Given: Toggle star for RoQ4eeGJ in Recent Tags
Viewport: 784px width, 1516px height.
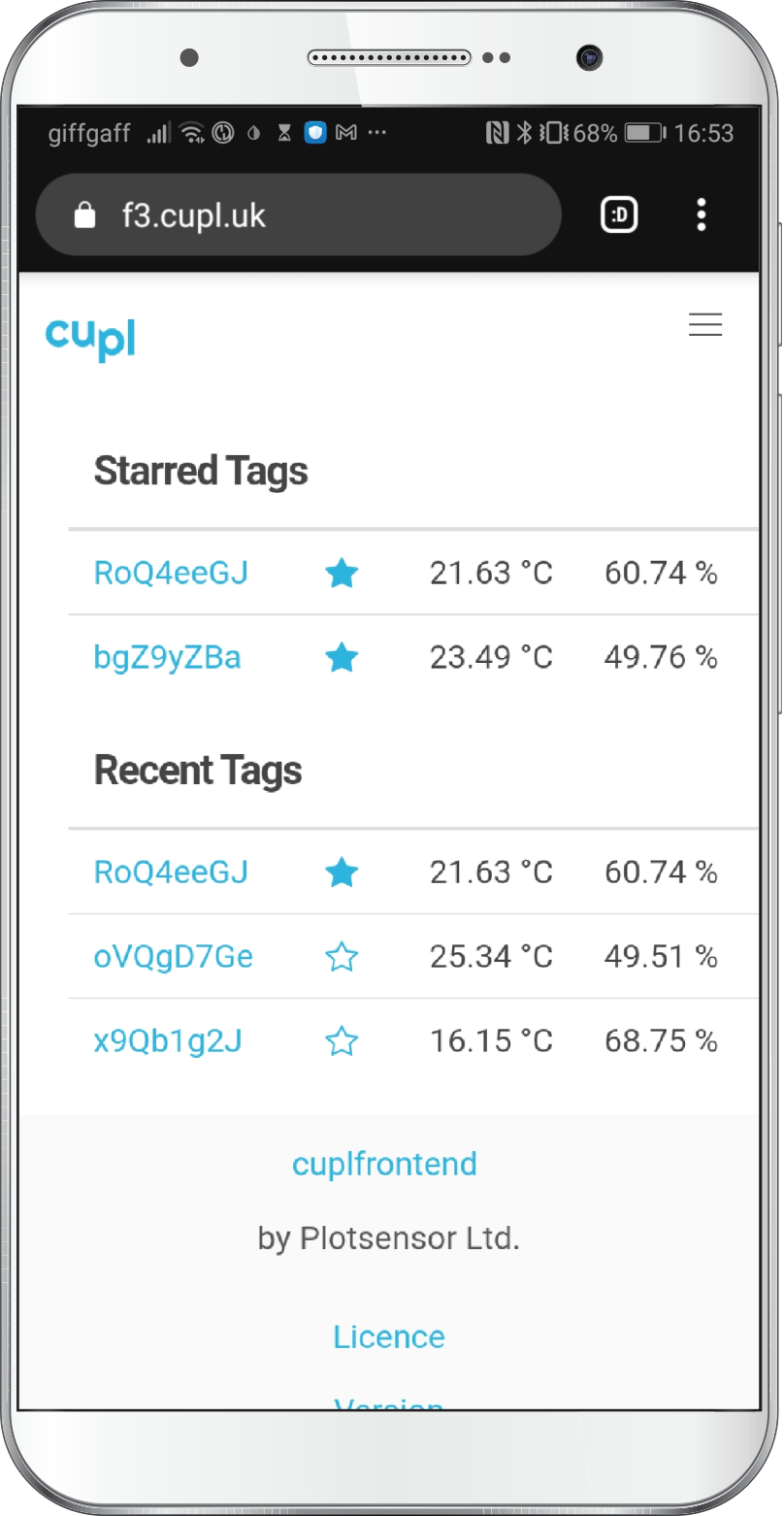Looking at the screenshot, I should 342,873.
